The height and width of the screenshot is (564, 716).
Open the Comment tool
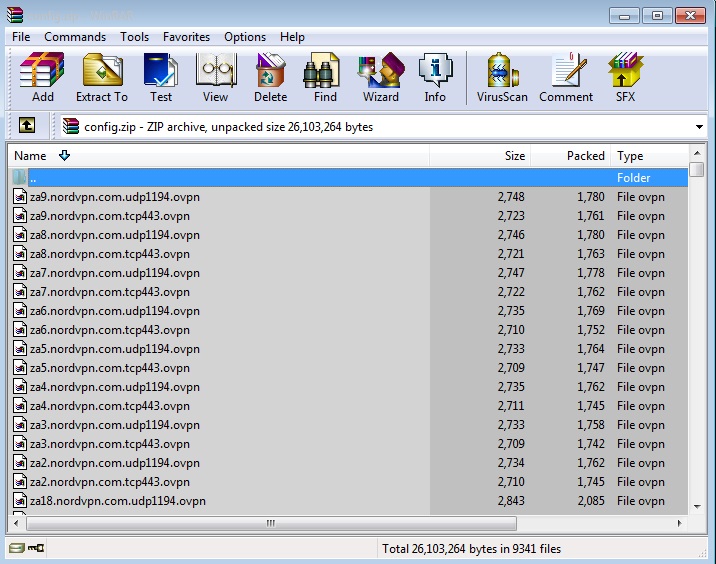pos(566,77)
